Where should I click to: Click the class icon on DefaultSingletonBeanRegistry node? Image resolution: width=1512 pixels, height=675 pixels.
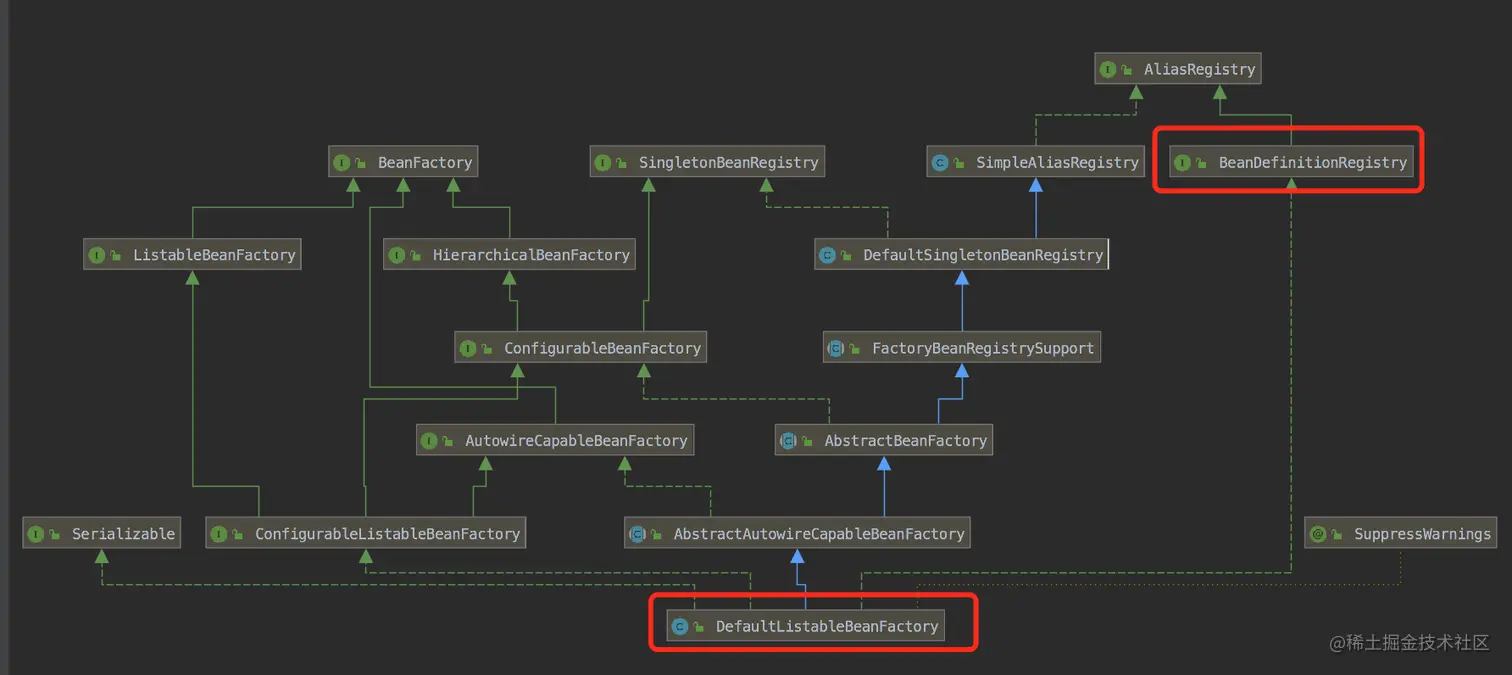(x=826, y=256)
